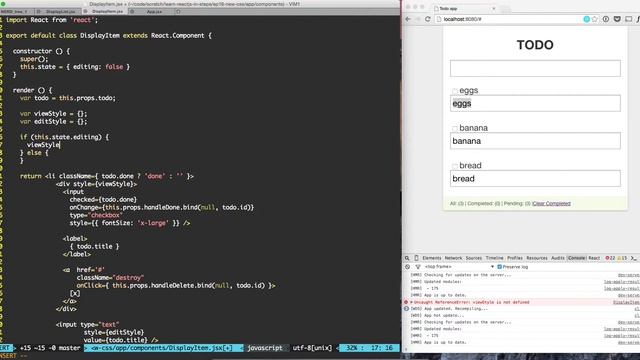
Task: Close the Todo app browser tab
Action: [x=493, y=8]
